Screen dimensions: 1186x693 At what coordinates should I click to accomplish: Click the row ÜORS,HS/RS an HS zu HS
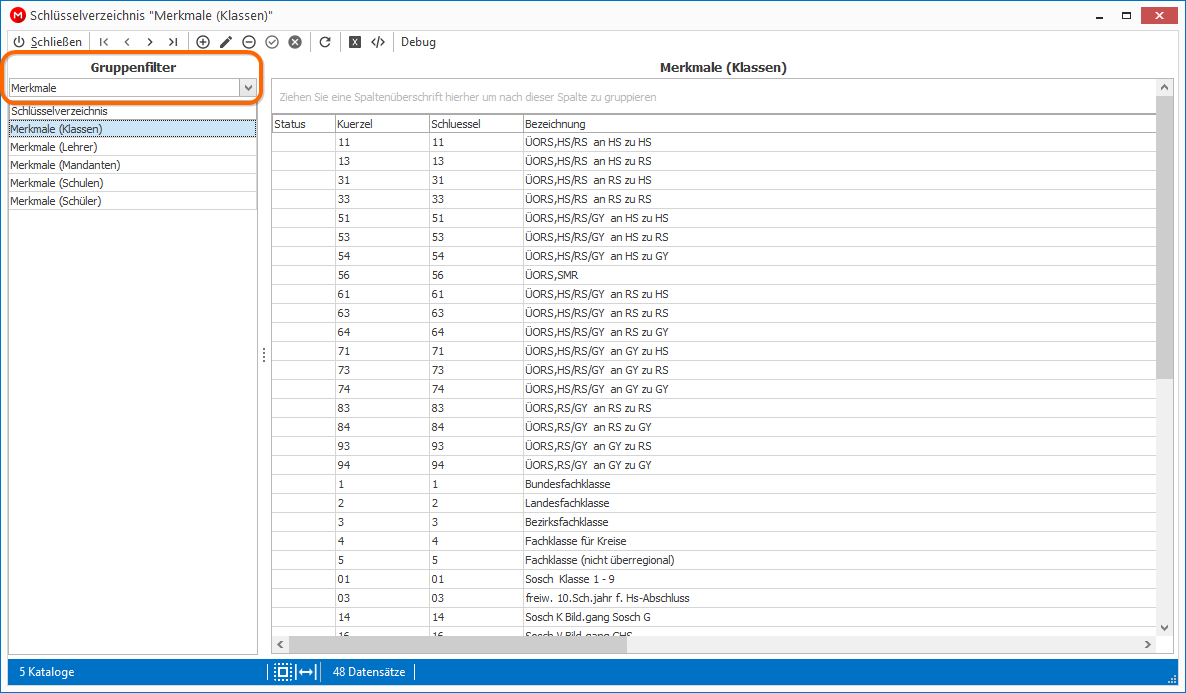(714, 142)
